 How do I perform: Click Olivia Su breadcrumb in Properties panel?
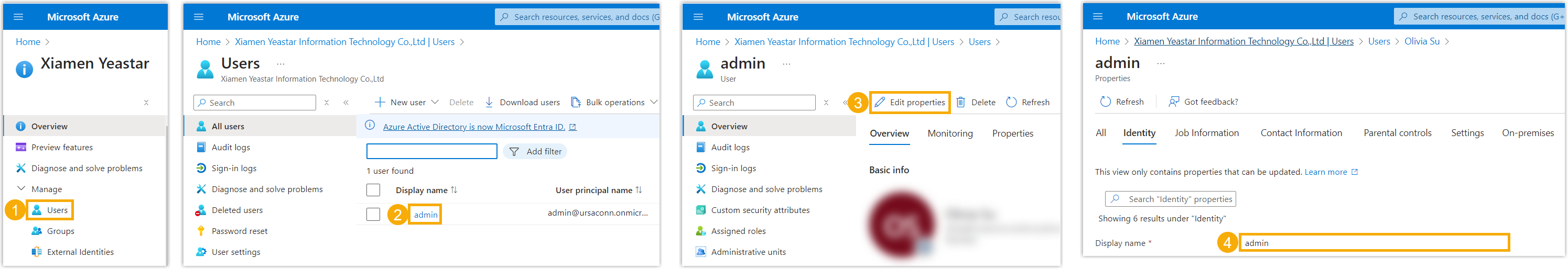(x=1421, y=41)
